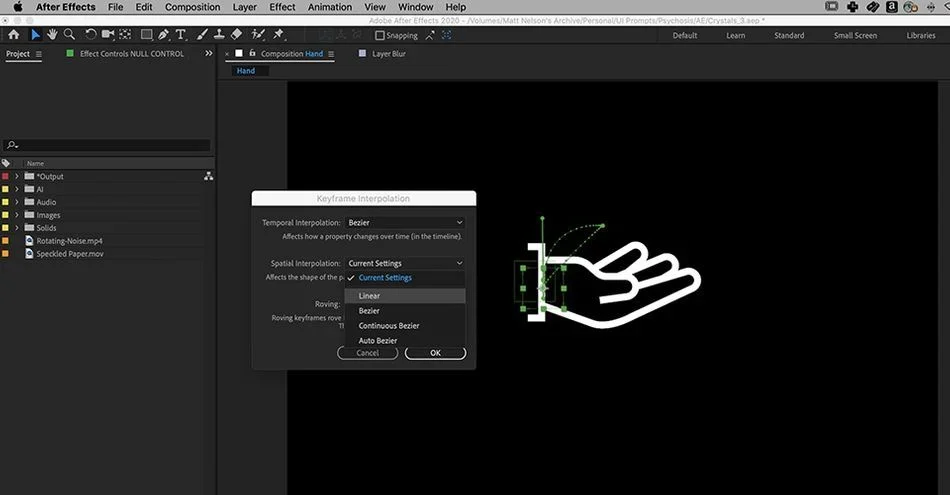Open the Temporal Interpolation Bezier dropdown
The width and height of the screenshot is (950, 495).
(x=405, y=222)
